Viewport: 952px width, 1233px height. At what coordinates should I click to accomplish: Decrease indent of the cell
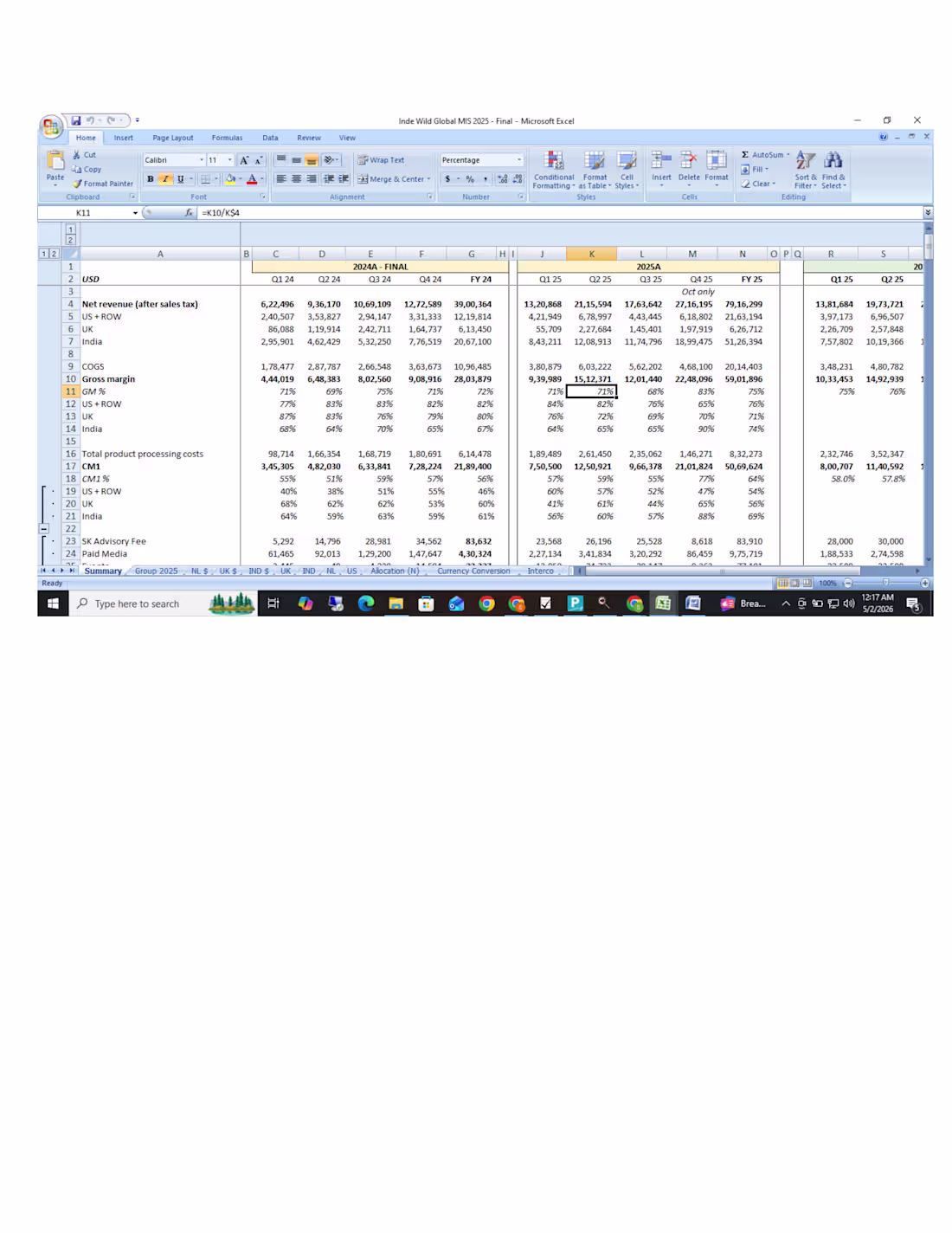(329, 179)
